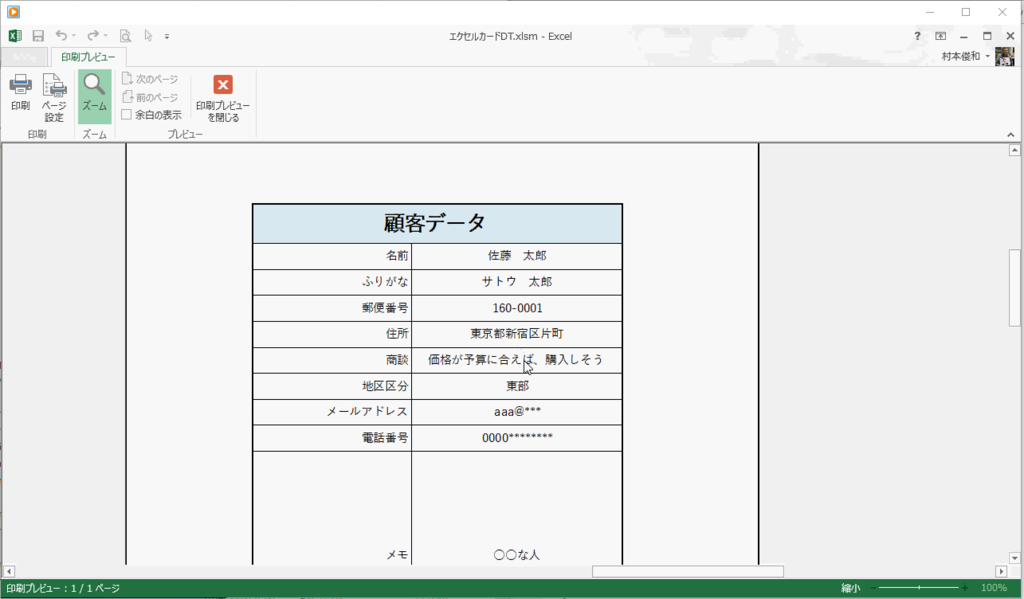
Task: Open Ribbon Display Options icon
Action: point(940,36)
